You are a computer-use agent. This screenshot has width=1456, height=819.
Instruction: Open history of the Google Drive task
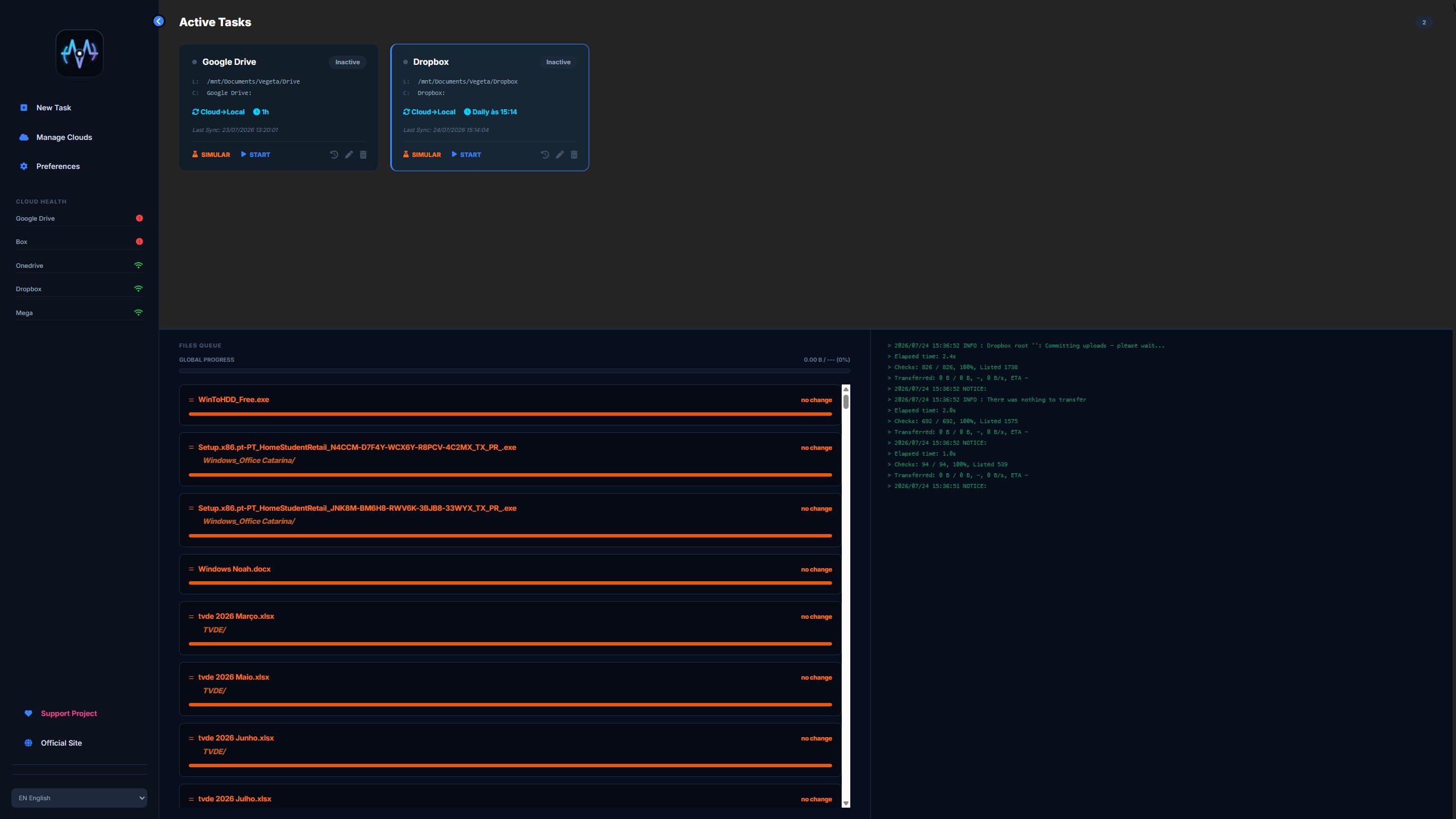click(334, 155)
